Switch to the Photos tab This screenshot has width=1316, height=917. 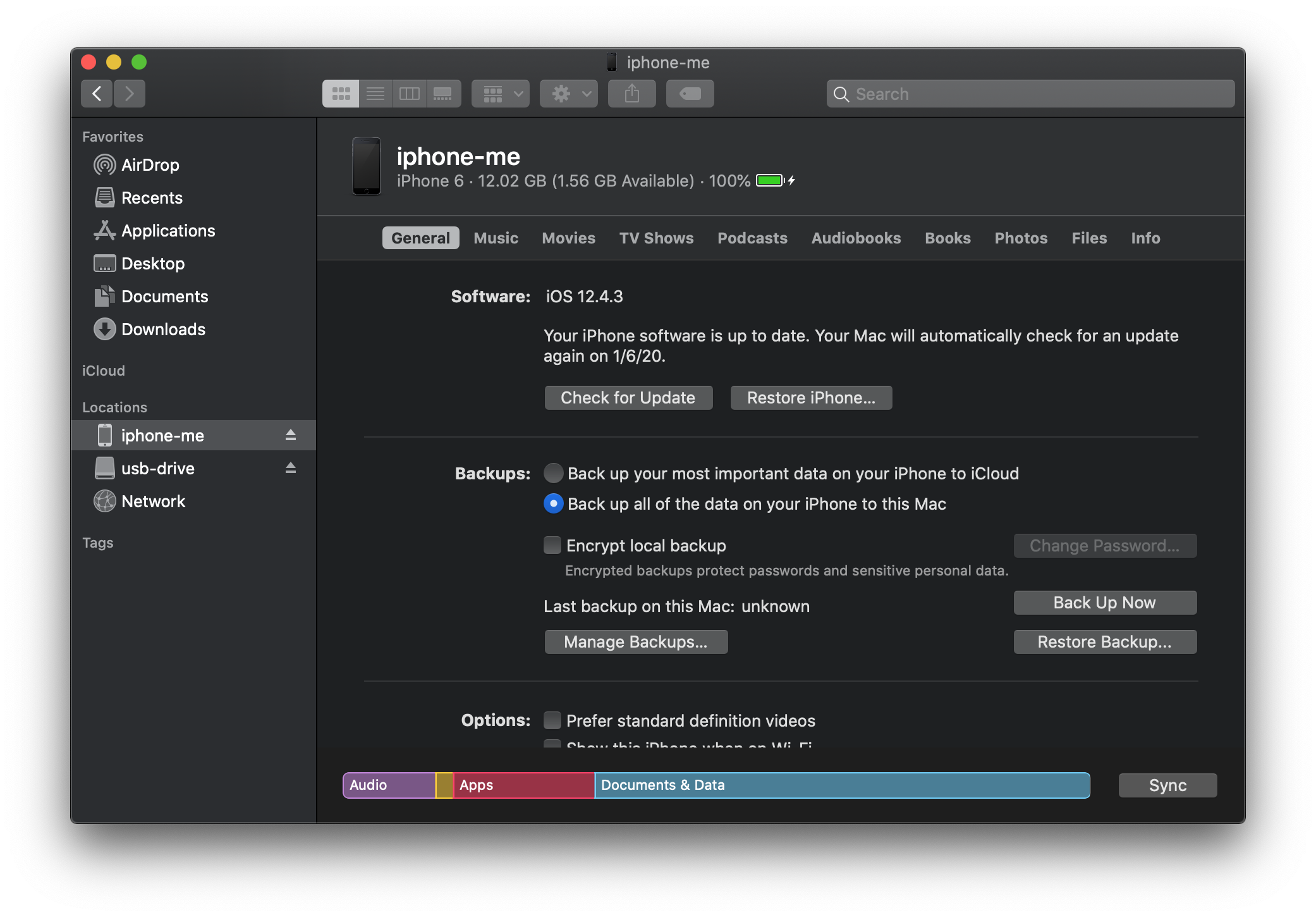(x=1019, y=237)
